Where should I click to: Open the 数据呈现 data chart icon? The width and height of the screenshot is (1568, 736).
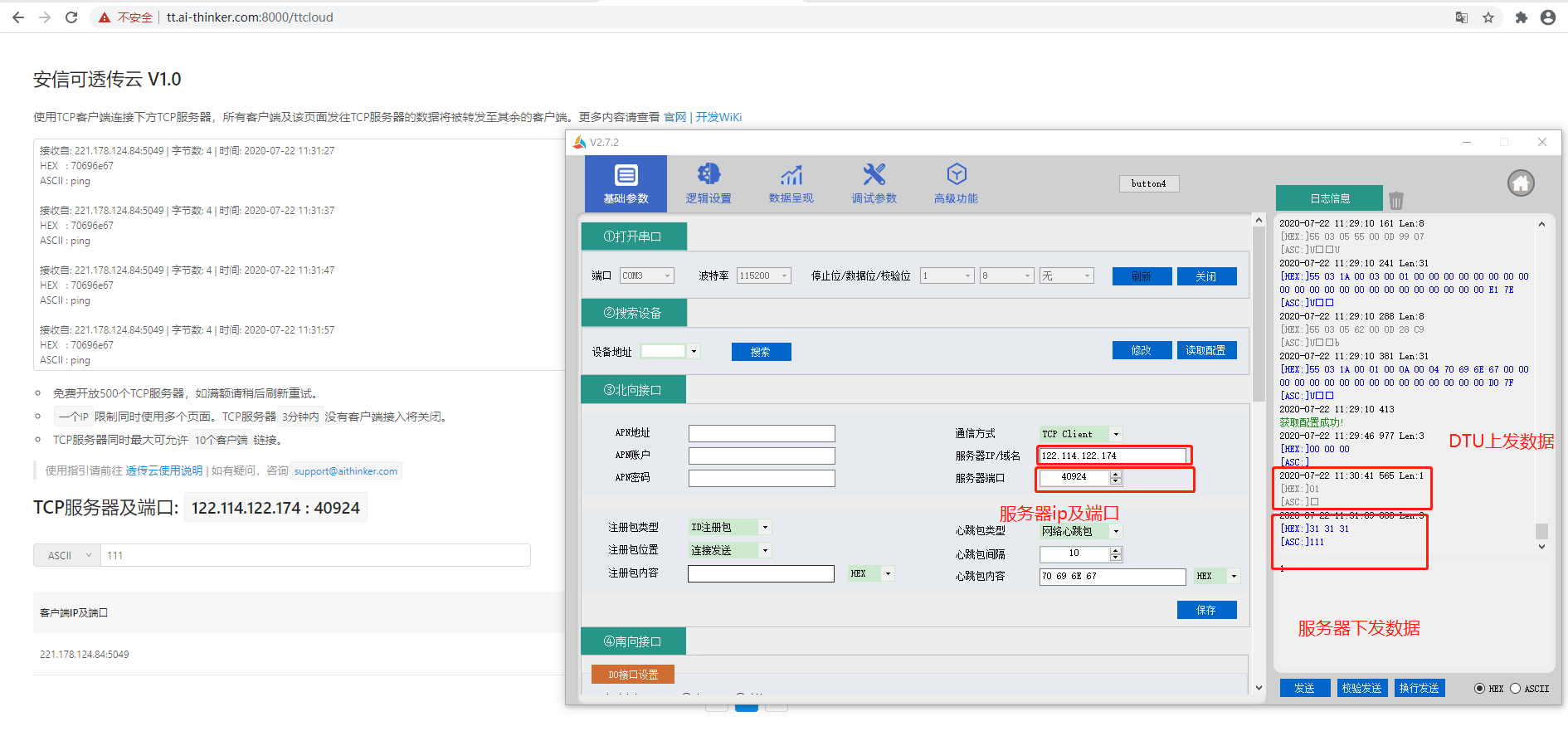pos(791,174)
